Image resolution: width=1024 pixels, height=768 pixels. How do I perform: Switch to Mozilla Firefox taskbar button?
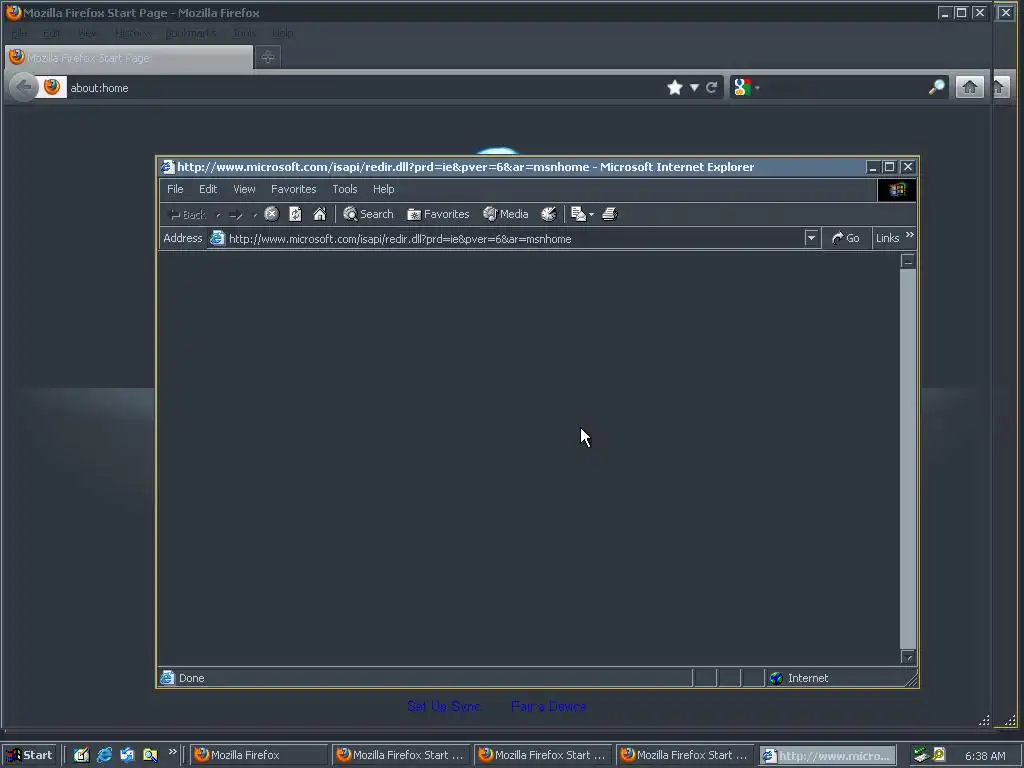(x=259, y=755)
